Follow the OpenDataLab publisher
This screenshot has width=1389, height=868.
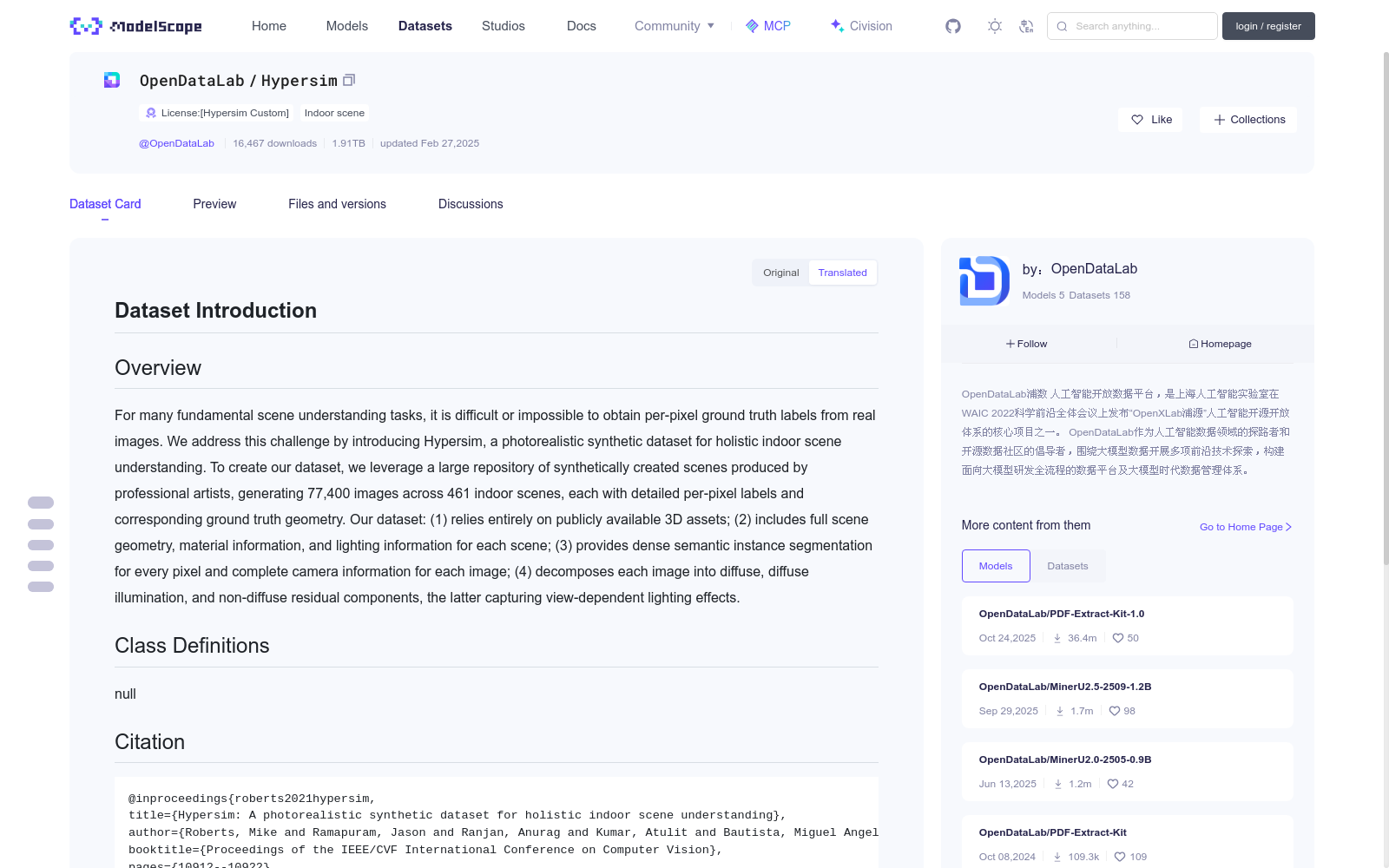[1027, 344]
